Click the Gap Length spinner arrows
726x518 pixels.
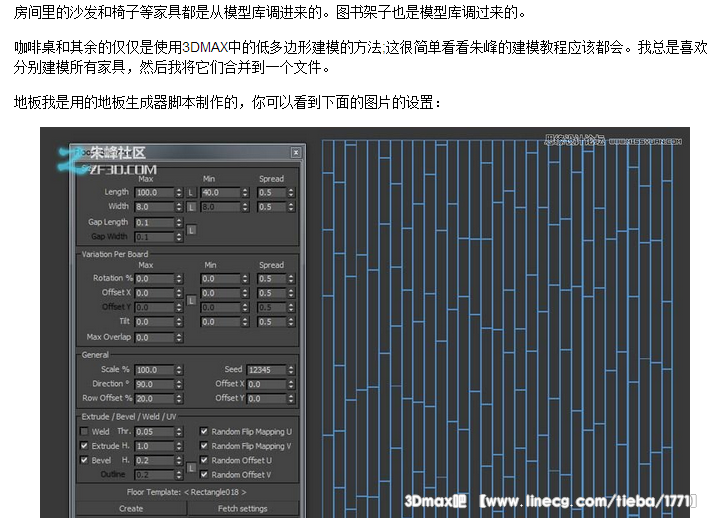[179, 223]
